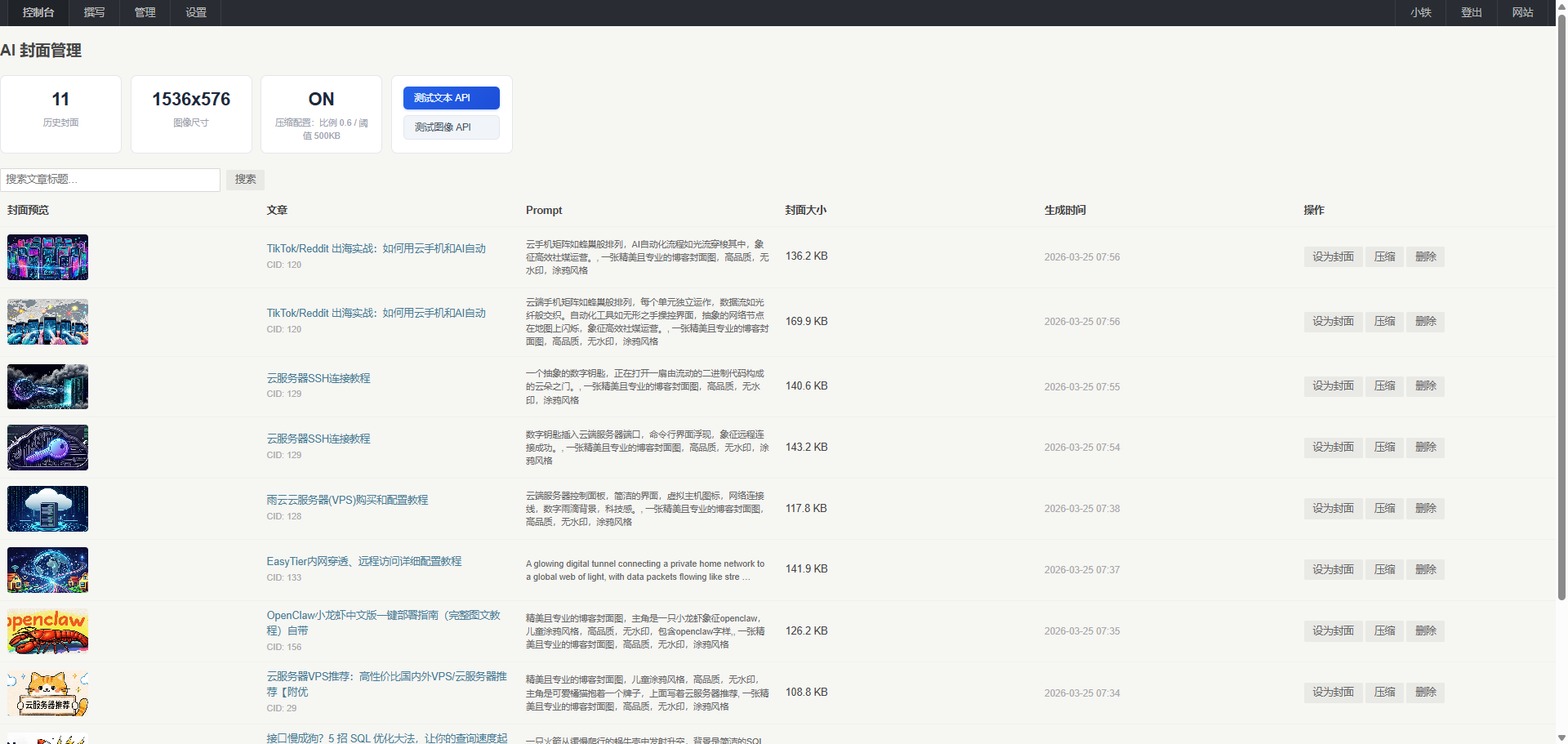This screenshot has width=1568, height=744.
Task: Open the 控制台 menu item
Action: point(38,12)
